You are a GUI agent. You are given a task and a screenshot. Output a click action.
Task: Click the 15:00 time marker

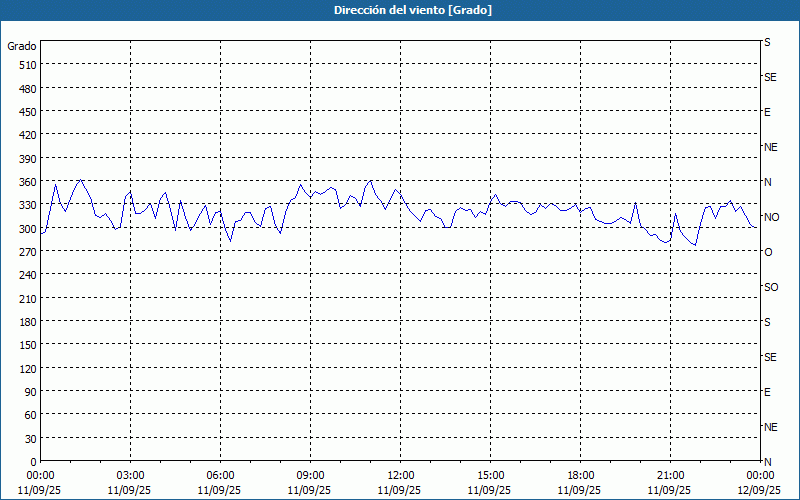(x=490, y=475)
